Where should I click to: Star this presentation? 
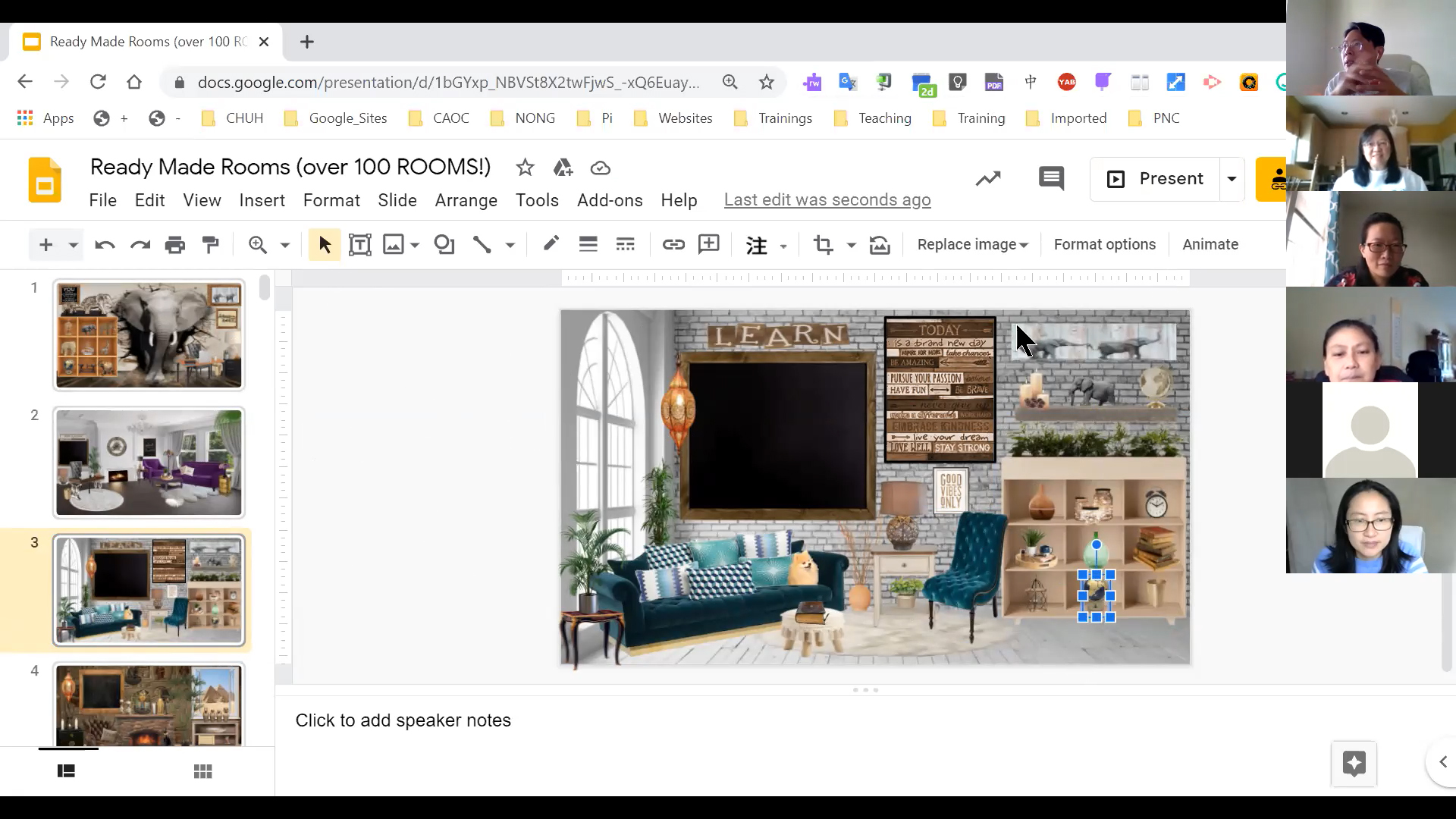tap(525, 168)
